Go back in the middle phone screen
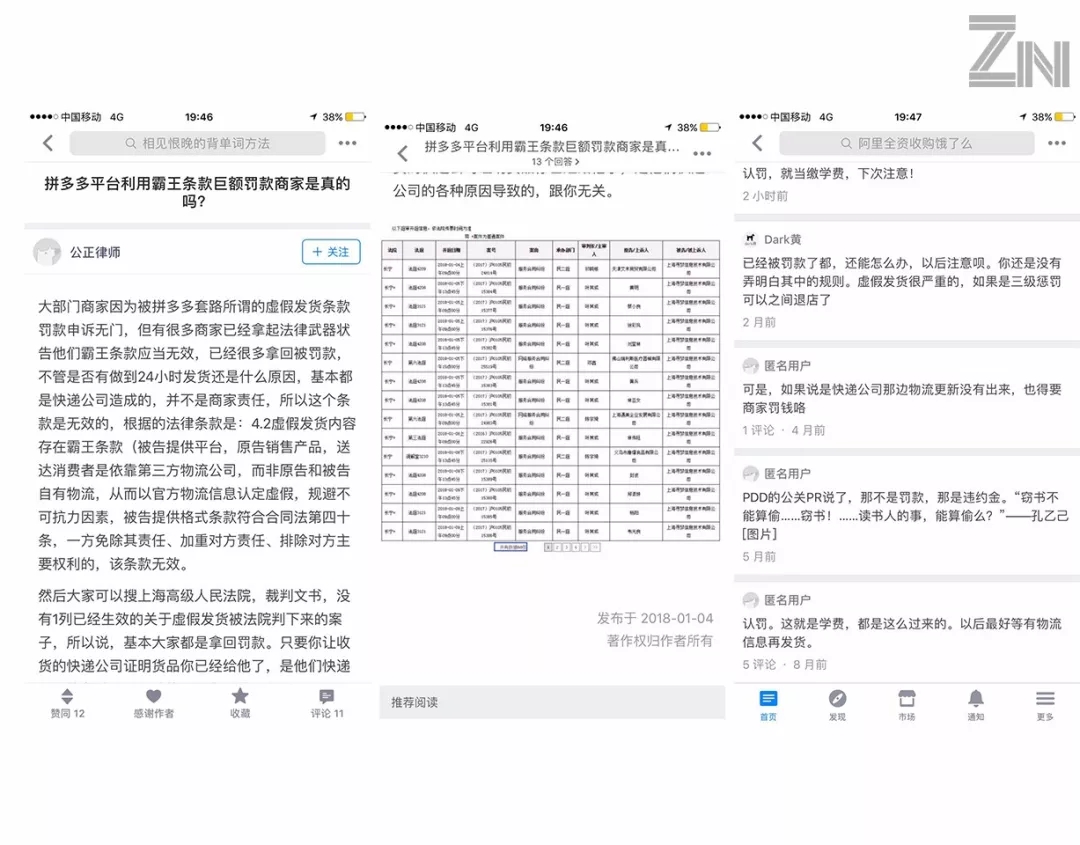The width and height of the screenshot is (1080, 845). pos(402,154)
